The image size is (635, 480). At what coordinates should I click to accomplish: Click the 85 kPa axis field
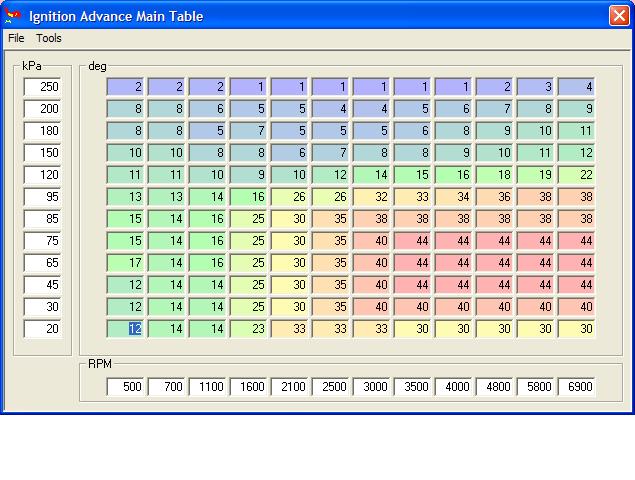click(43, 219)
